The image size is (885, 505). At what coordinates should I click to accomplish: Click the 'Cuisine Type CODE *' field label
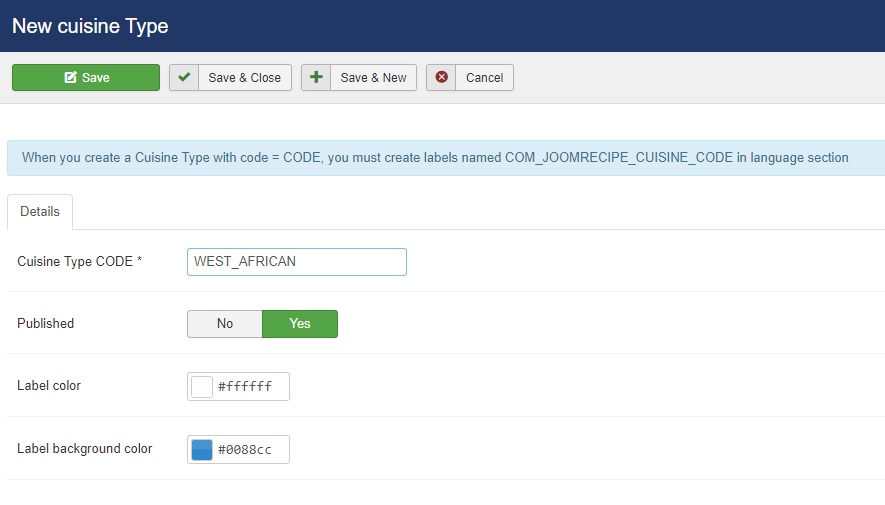point(80,262)
